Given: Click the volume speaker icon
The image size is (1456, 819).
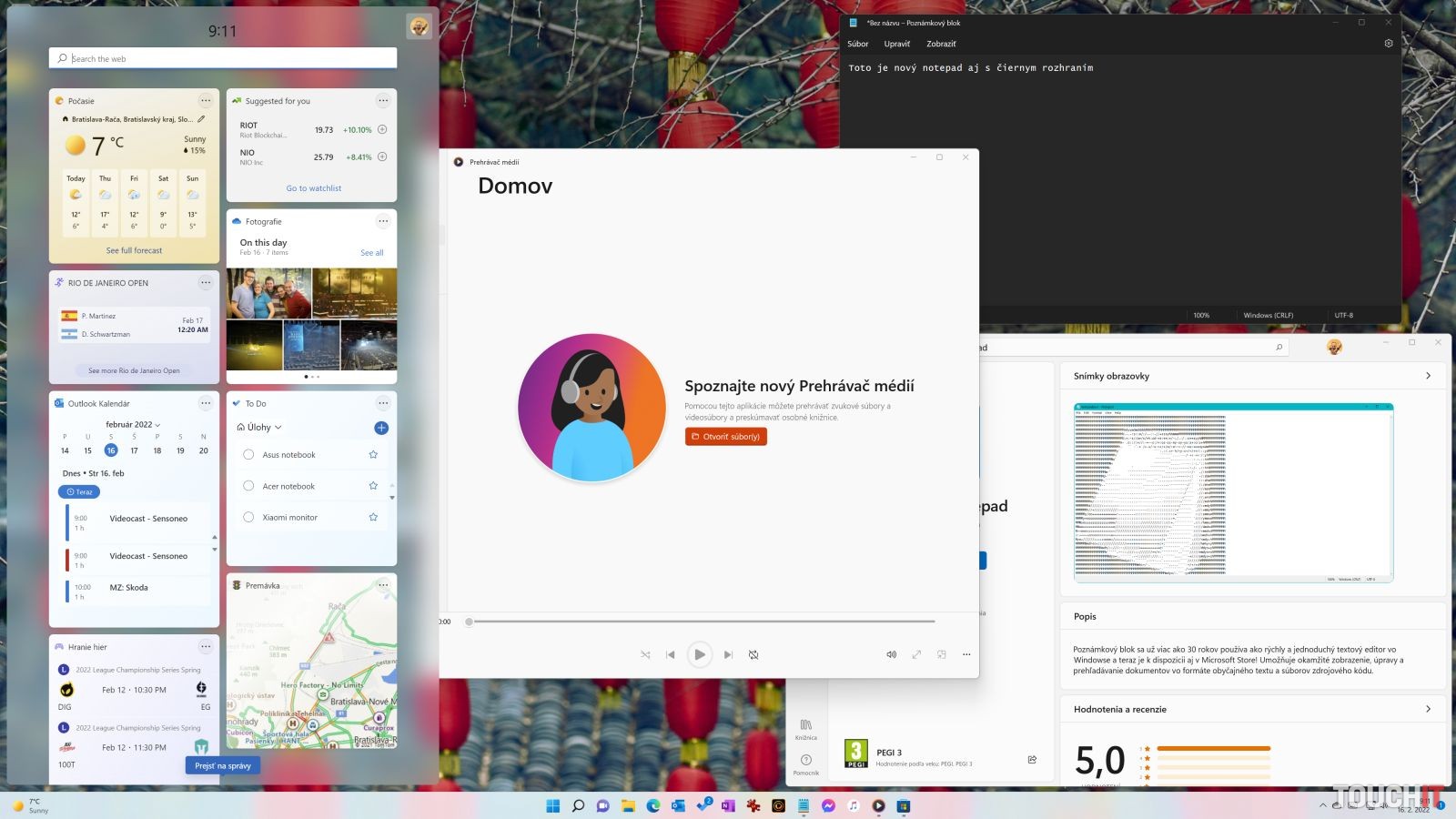Looking at the screenshot, I should (891, 654).
